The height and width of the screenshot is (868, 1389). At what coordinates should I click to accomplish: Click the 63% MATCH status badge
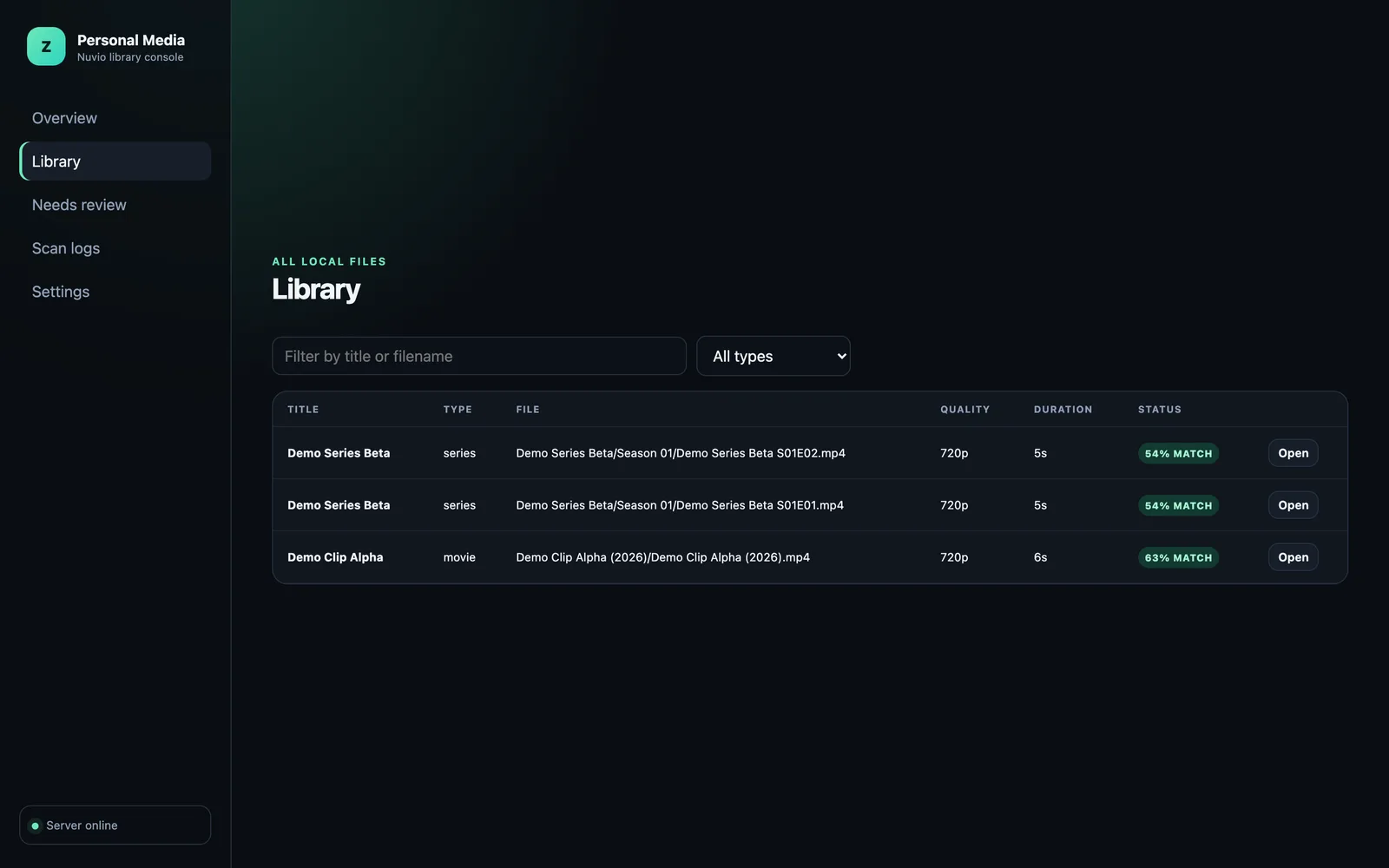click(x=1178, y=557)
